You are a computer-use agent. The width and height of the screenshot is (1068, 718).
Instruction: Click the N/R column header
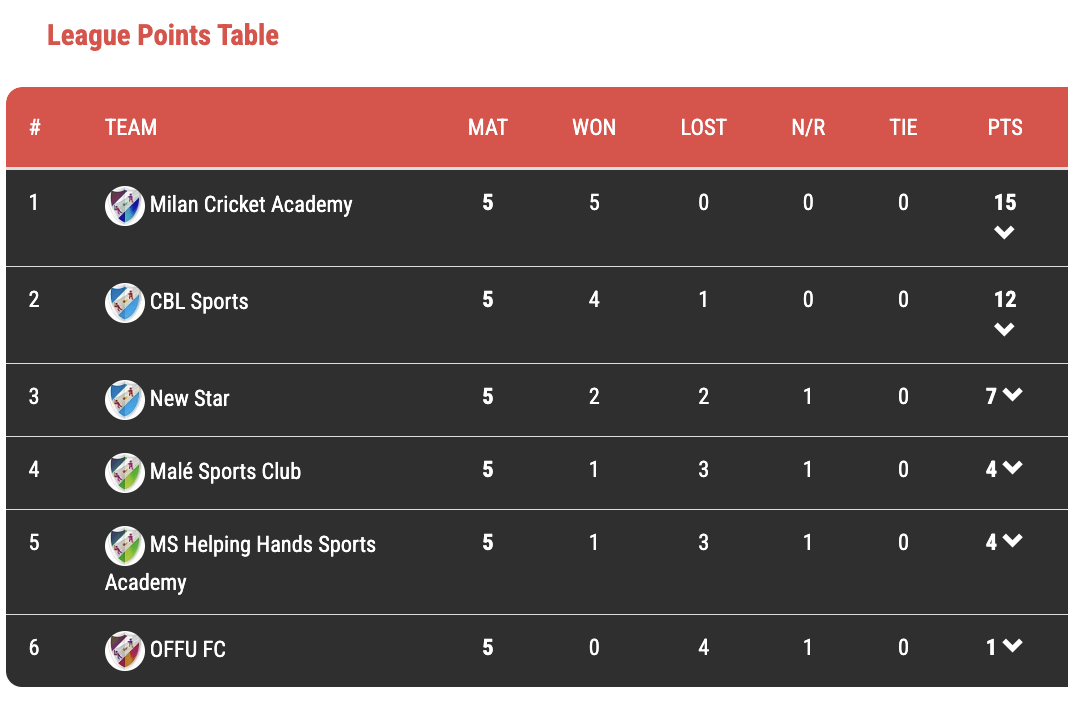[x=808, y=128]
